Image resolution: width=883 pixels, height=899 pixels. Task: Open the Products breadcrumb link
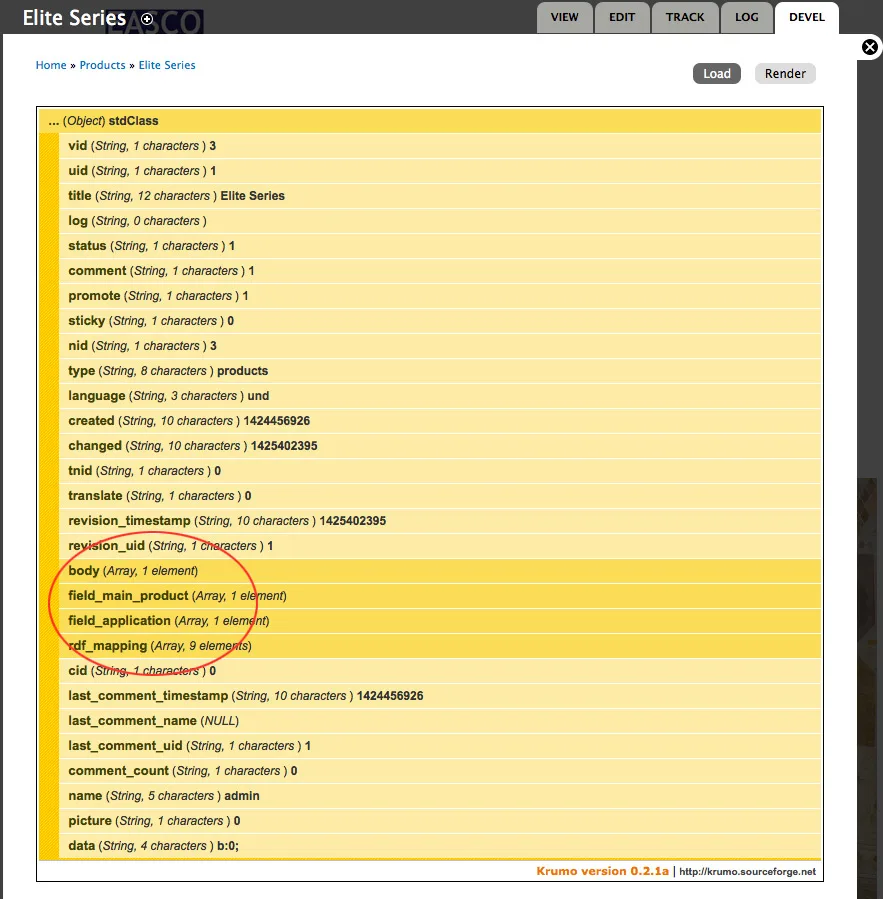coord(102,65)
